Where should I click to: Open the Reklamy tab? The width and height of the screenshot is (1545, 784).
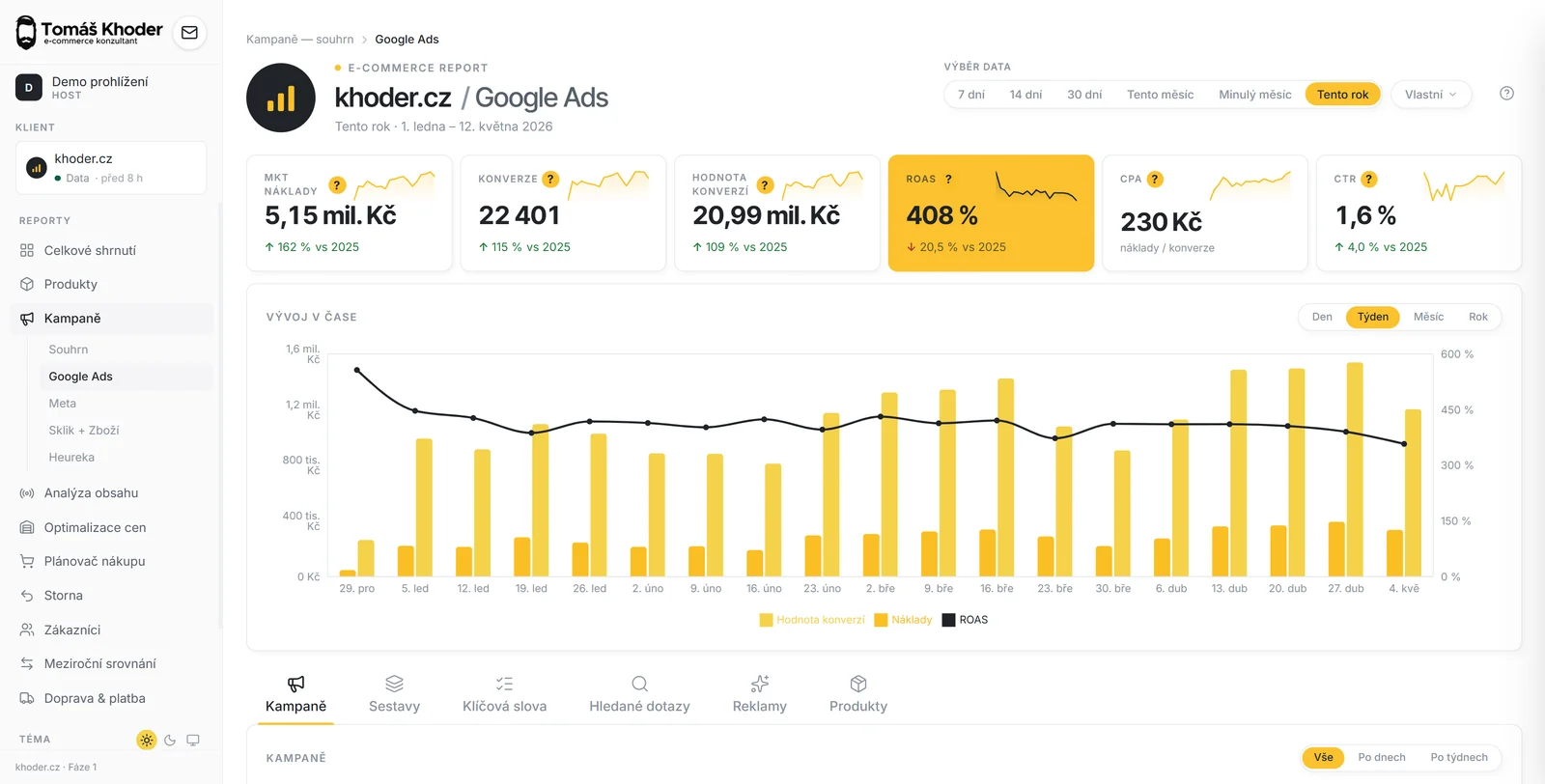(x=760, y=695)
